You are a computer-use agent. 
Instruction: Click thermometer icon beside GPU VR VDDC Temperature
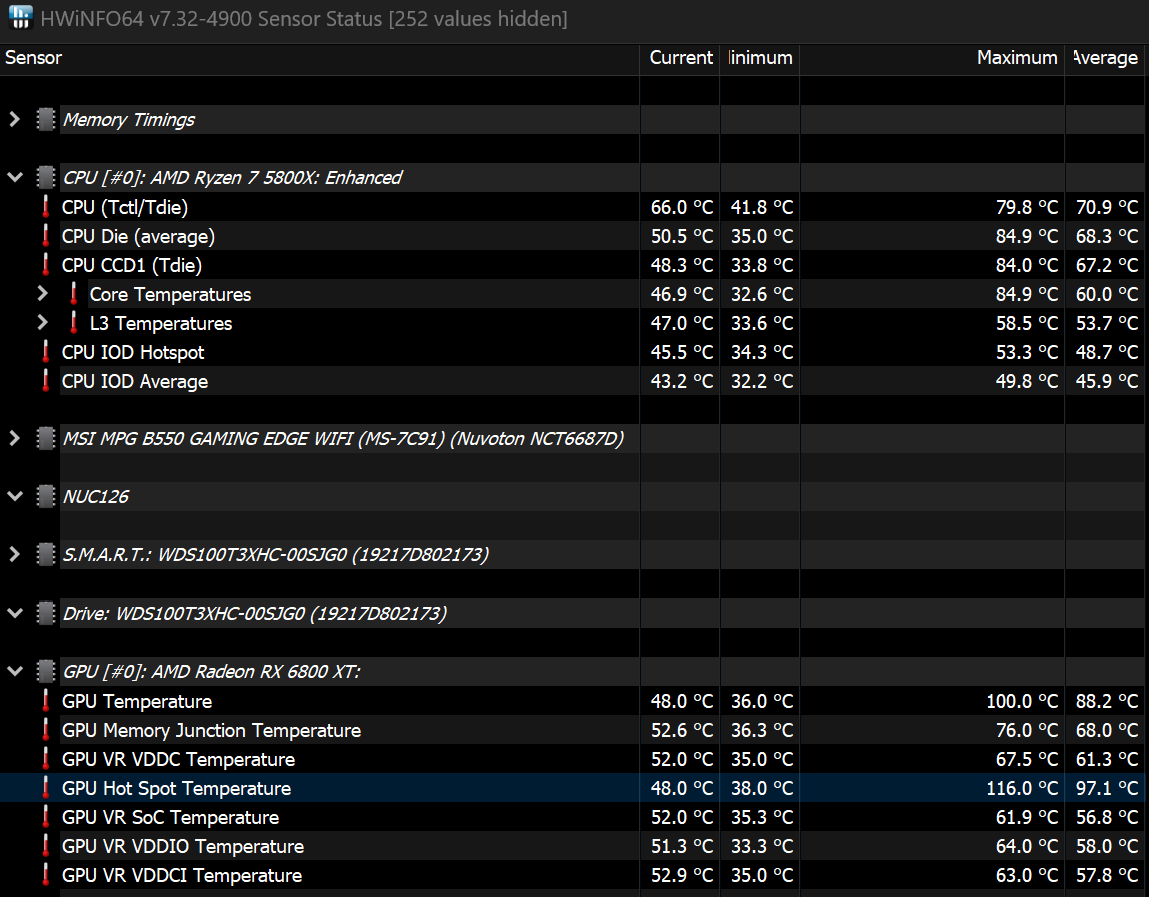pyautogui.click(x=46, y=758)
